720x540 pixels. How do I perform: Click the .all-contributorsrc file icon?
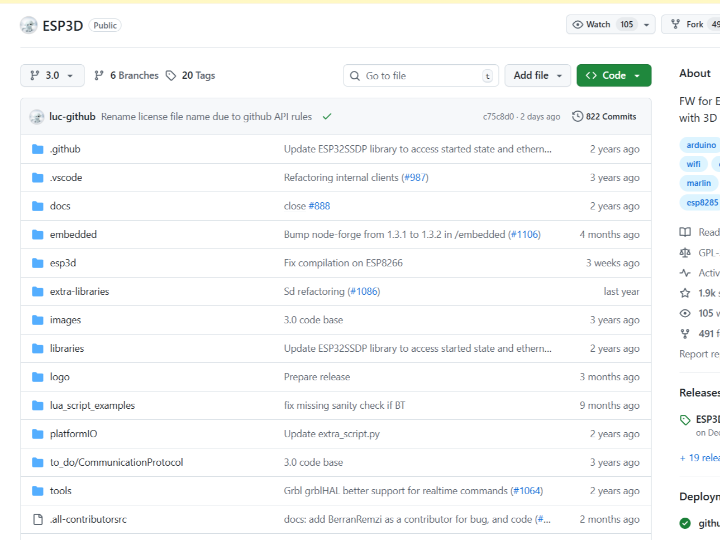(x=38, y=519)
